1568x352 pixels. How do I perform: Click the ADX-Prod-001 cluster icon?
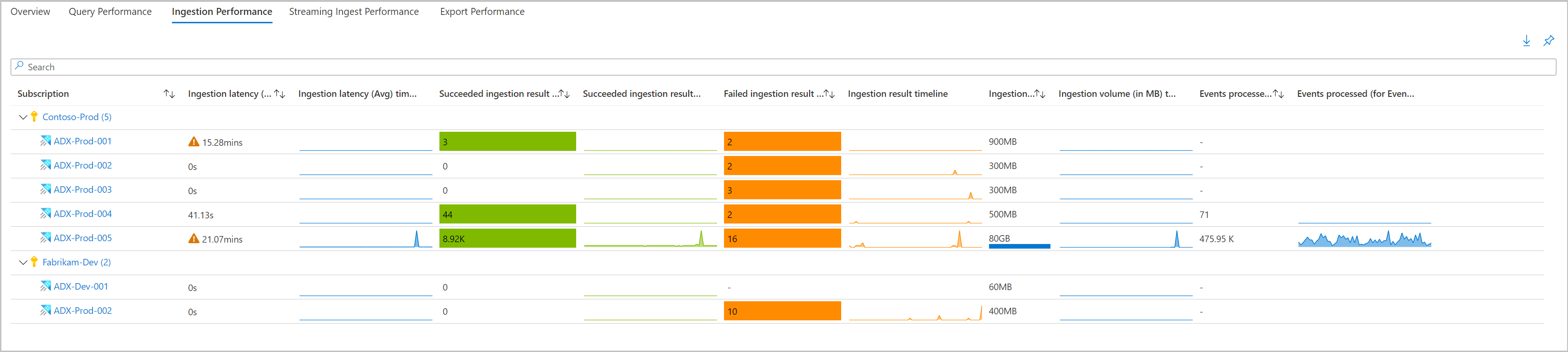click(46, 141)
